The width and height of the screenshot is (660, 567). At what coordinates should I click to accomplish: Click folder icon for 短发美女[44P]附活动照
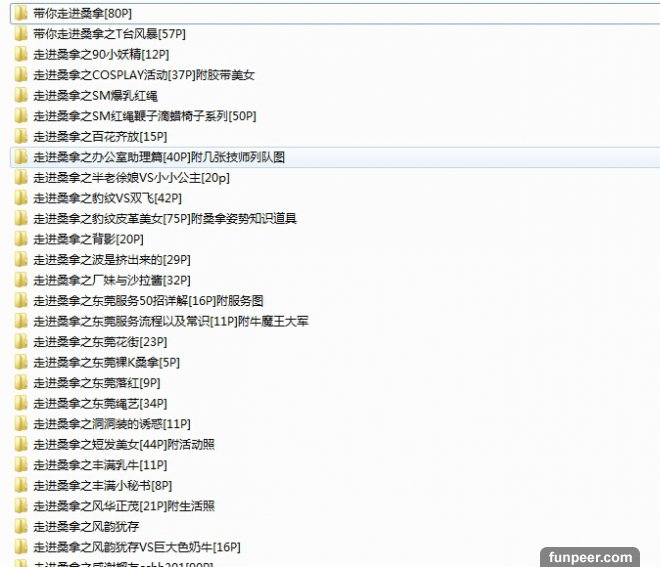pyautogui.click(x=21, y=444)
